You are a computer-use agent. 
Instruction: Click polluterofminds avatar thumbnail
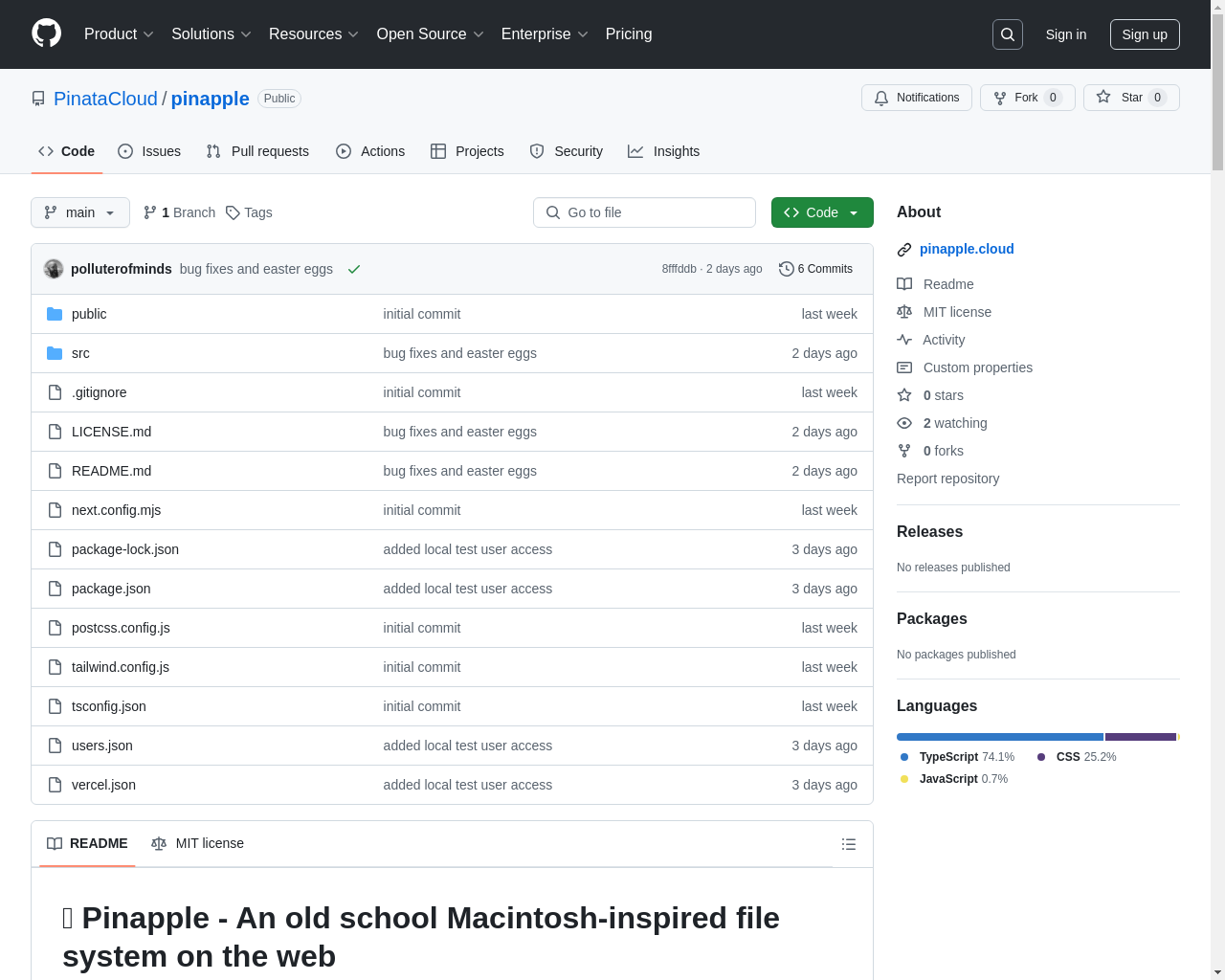click(54, 269)
